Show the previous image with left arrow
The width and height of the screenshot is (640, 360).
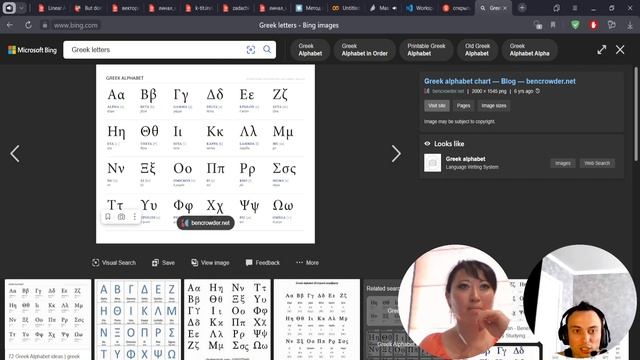[15, 154]
